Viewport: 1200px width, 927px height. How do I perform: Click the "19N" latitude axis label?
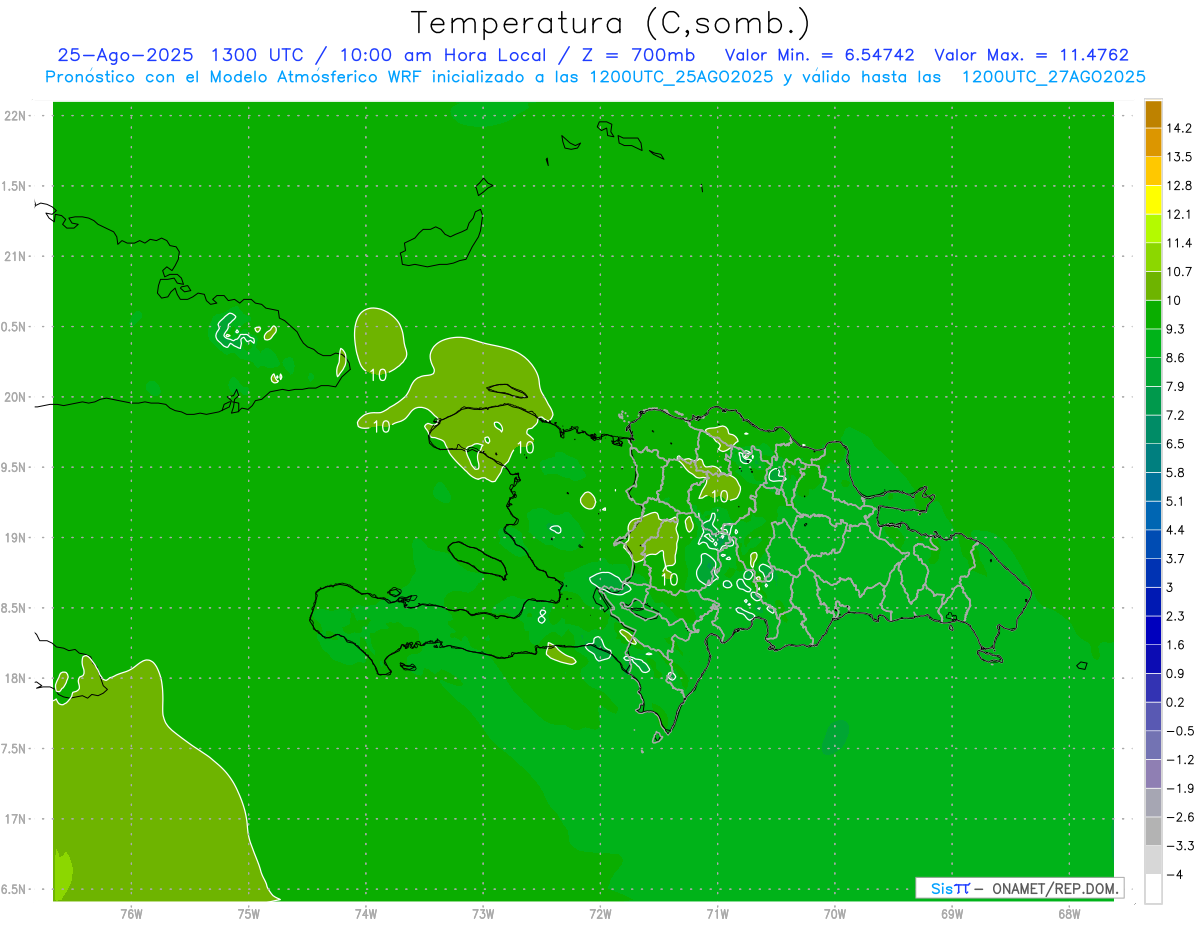pyautogui.click(x=16, y=538)
